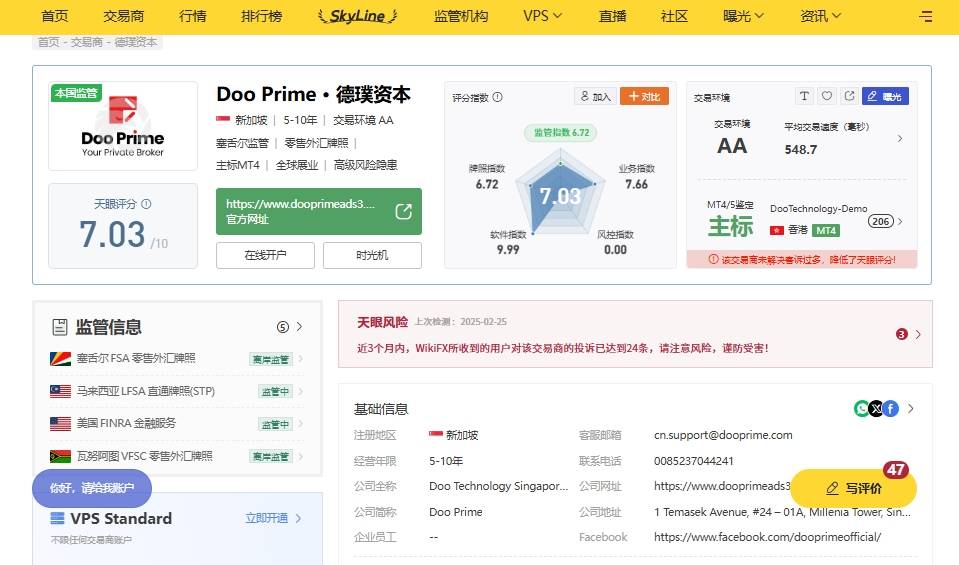This screenshot has width=959, height=565.
Task: Open 排行榜 in navigation bar
Action: [262, 17]
